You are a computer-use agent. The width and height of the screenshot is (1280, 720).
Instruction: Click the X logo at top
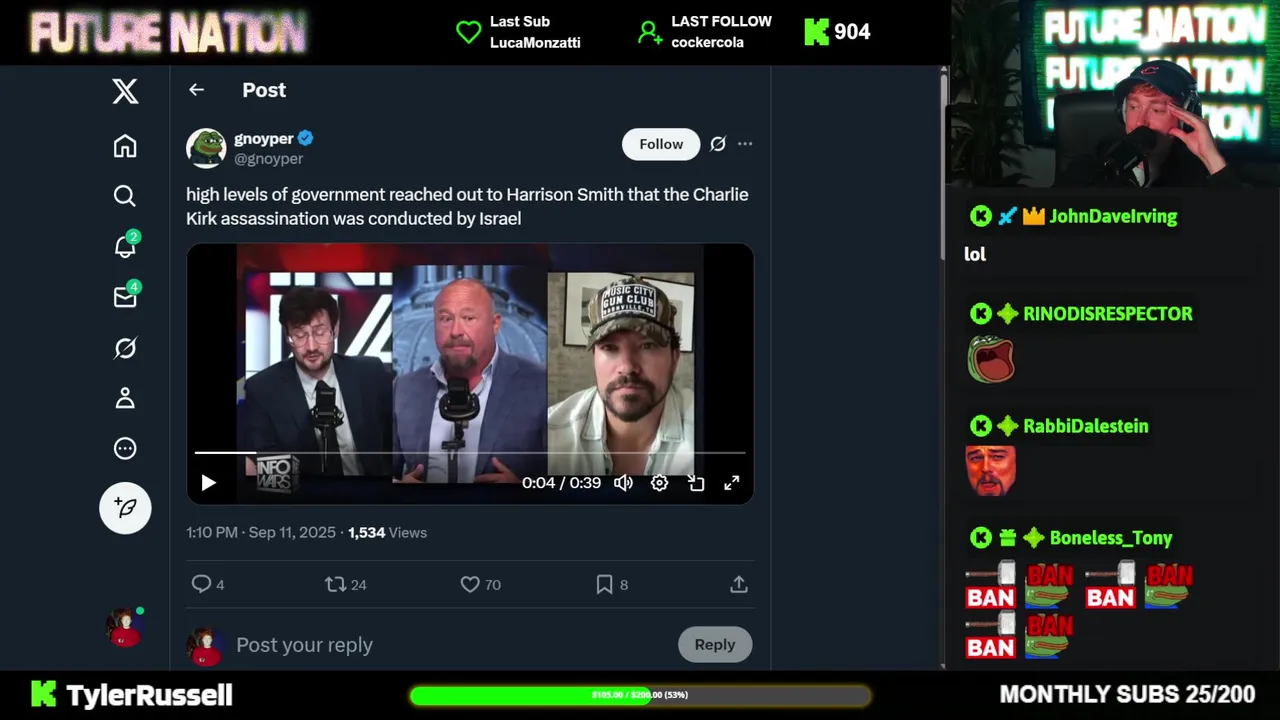[125, 92]
